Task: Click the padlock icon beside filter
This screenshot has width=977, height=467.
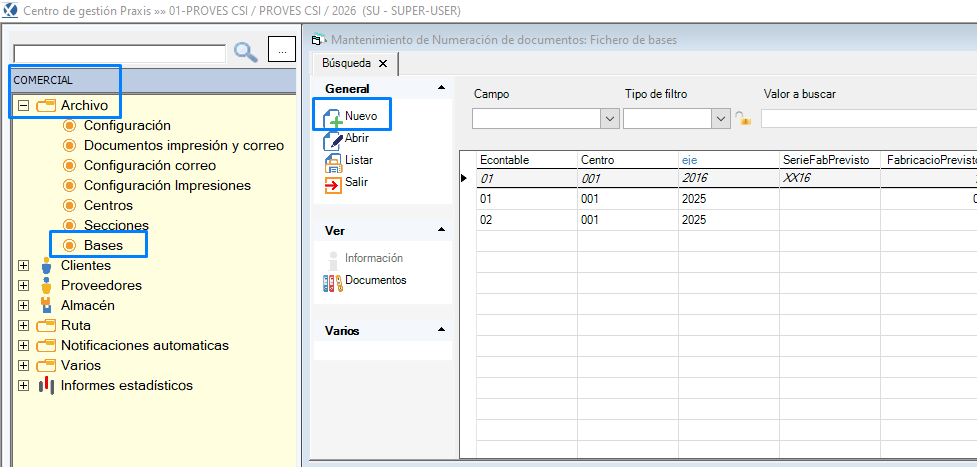Action: [743, 118]
